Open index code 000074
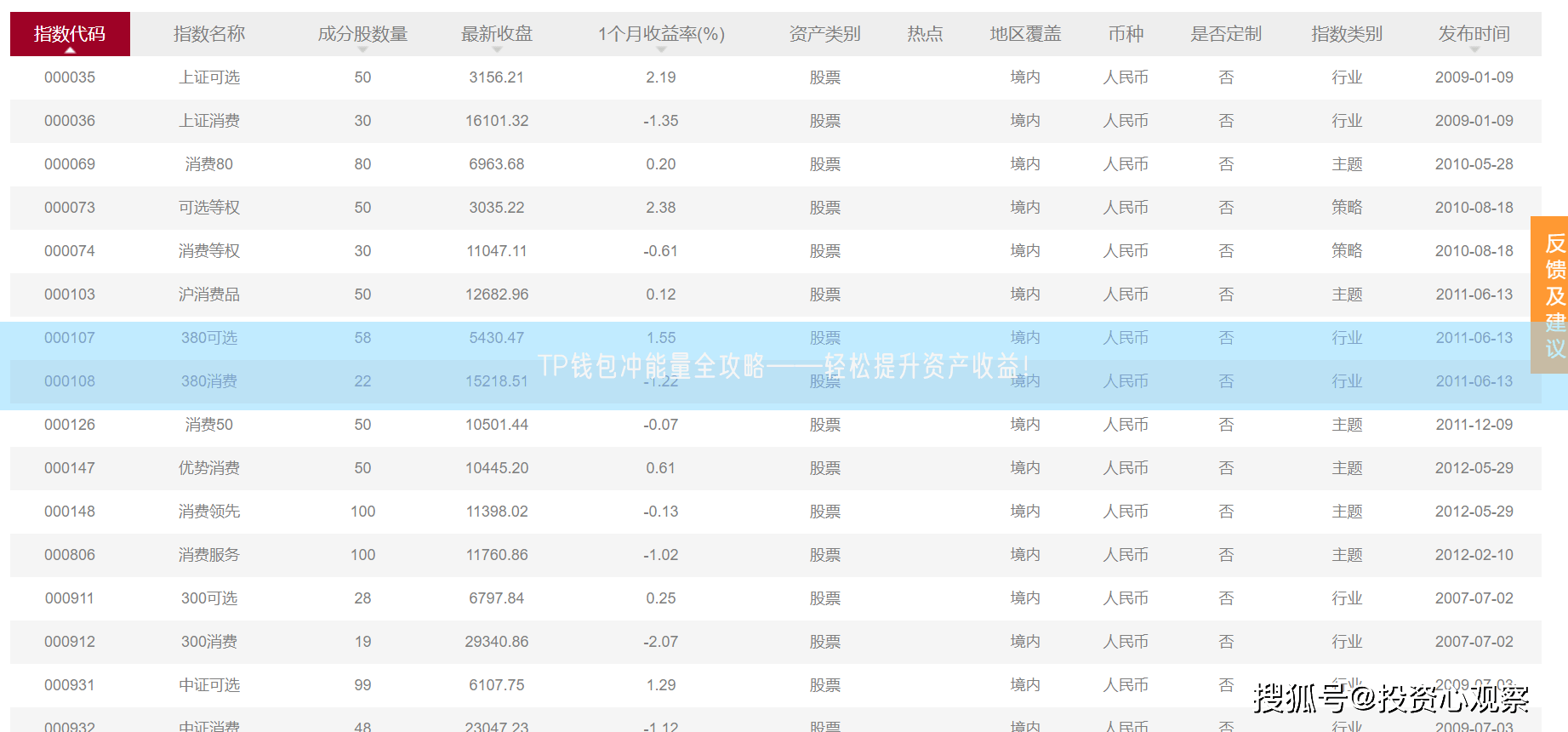The image size is (1568, 732). pyautogui.click(x=70, y=251)
